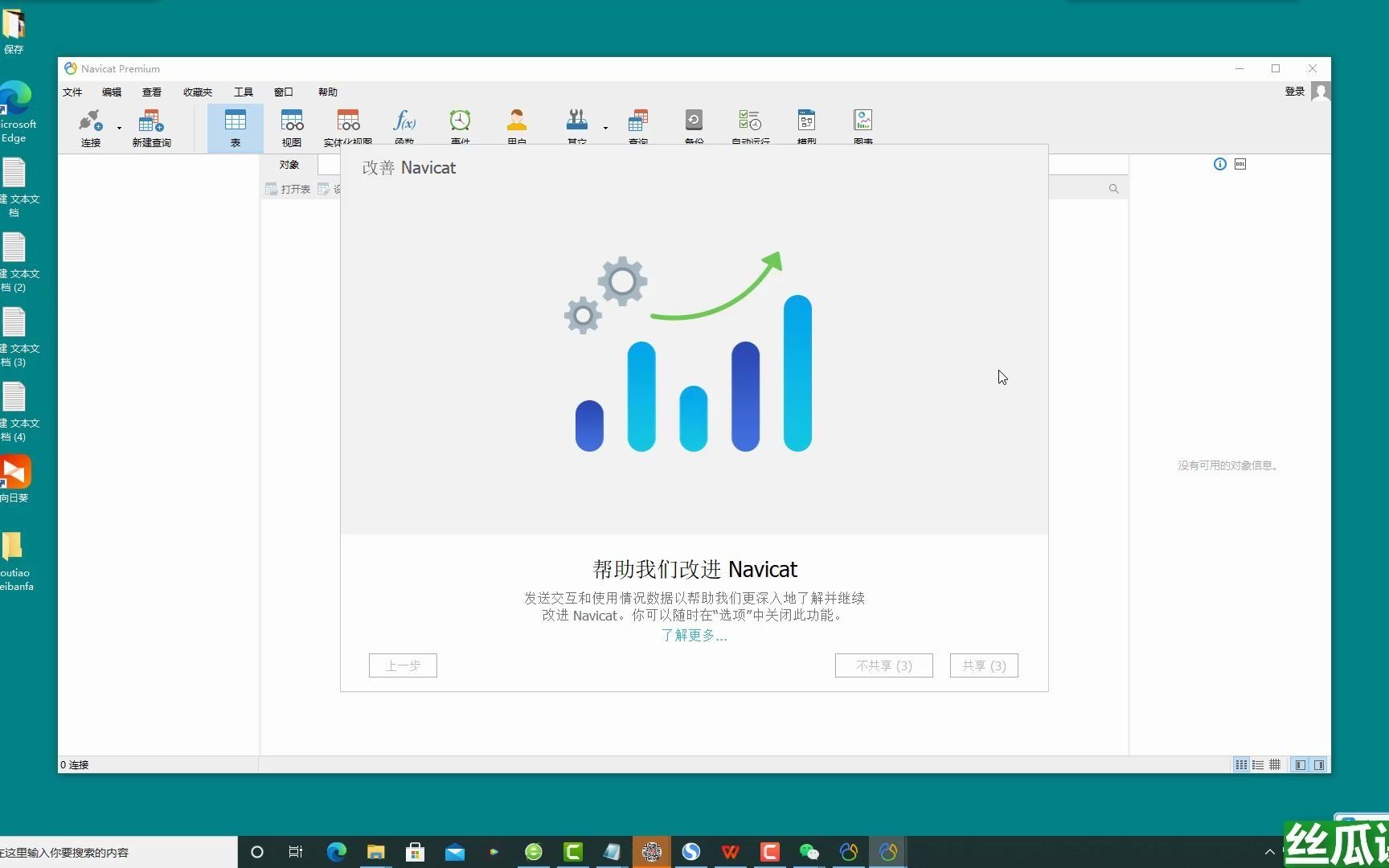This screenshot has width=1389, height=868.
Task: Click the 模型 model diagram icon
Action: (806, 121)
